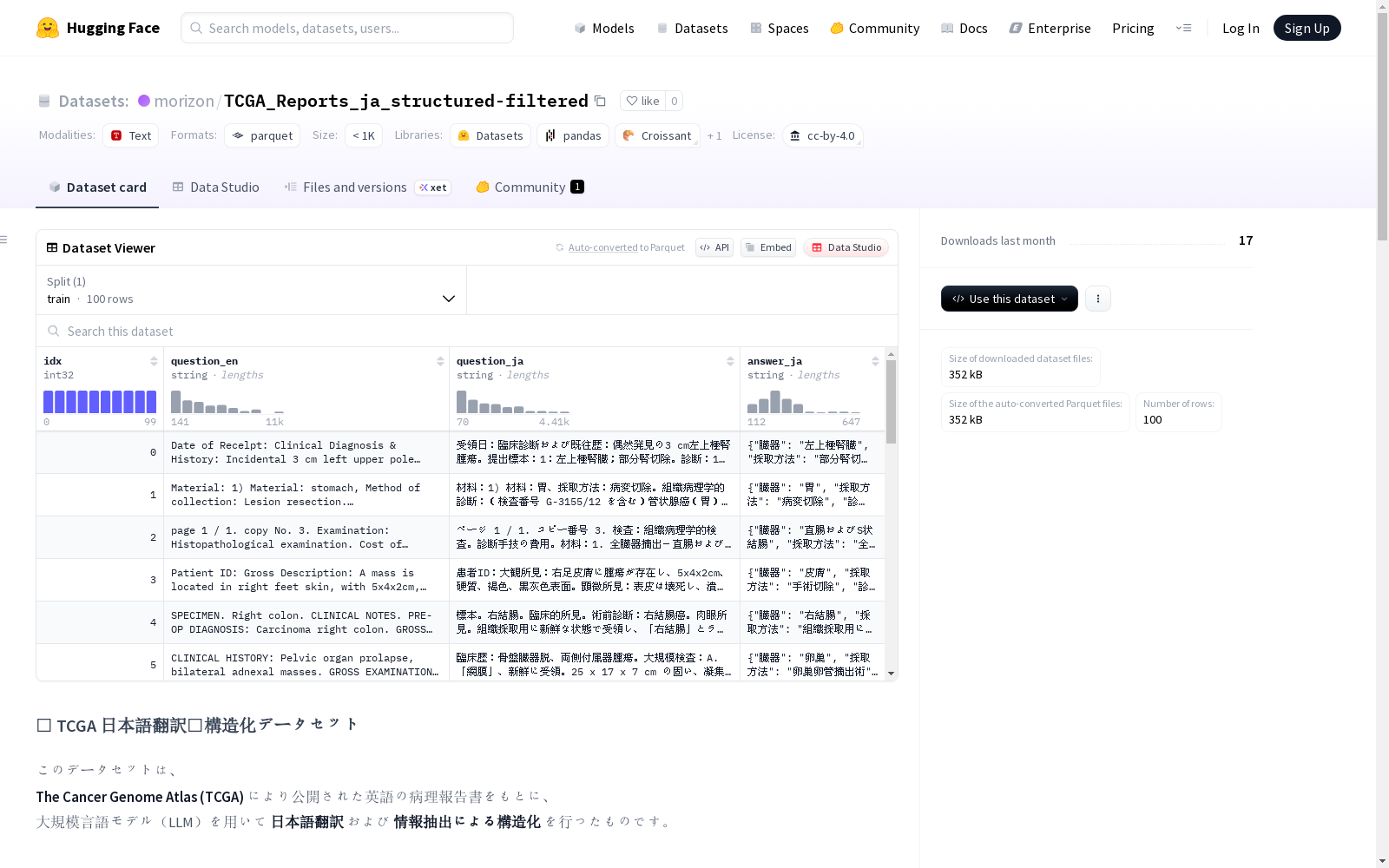Click the dataset viewer vertical scrollbar
The image size is (1389, 868).
[892, 403]
